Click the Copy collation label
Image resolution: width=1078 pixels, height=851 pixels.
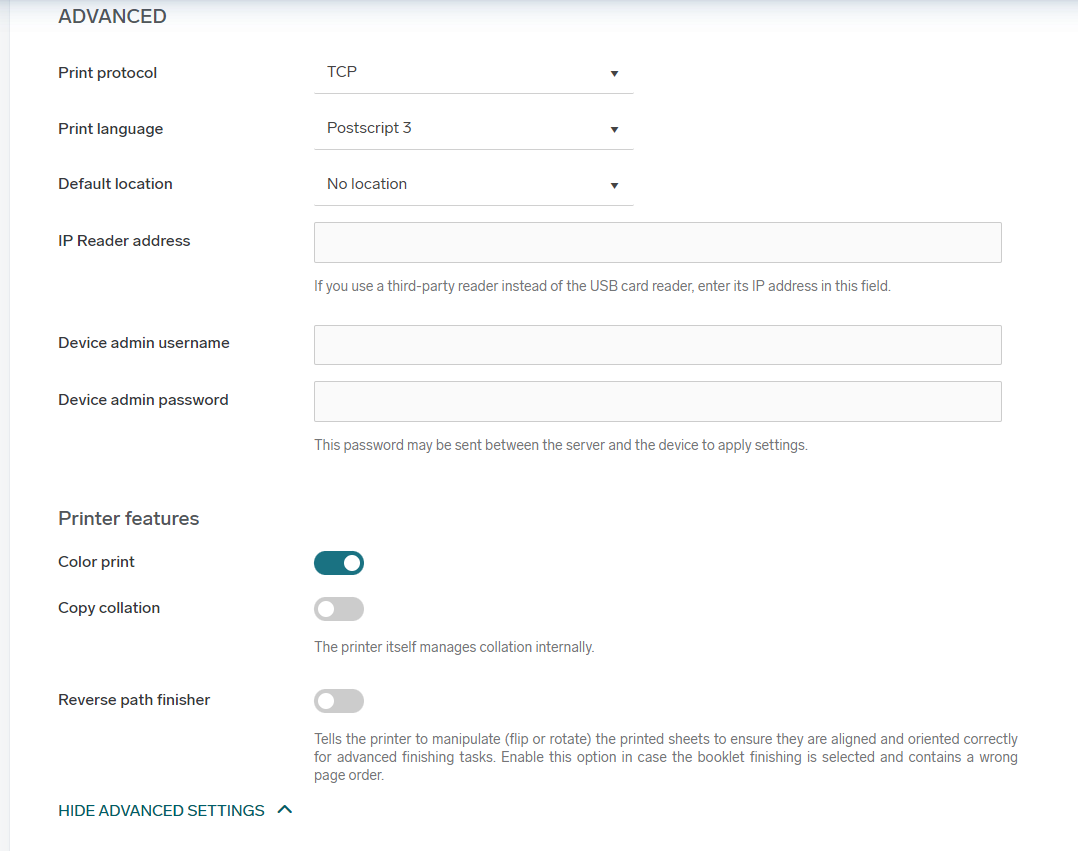tap(109, 608)
